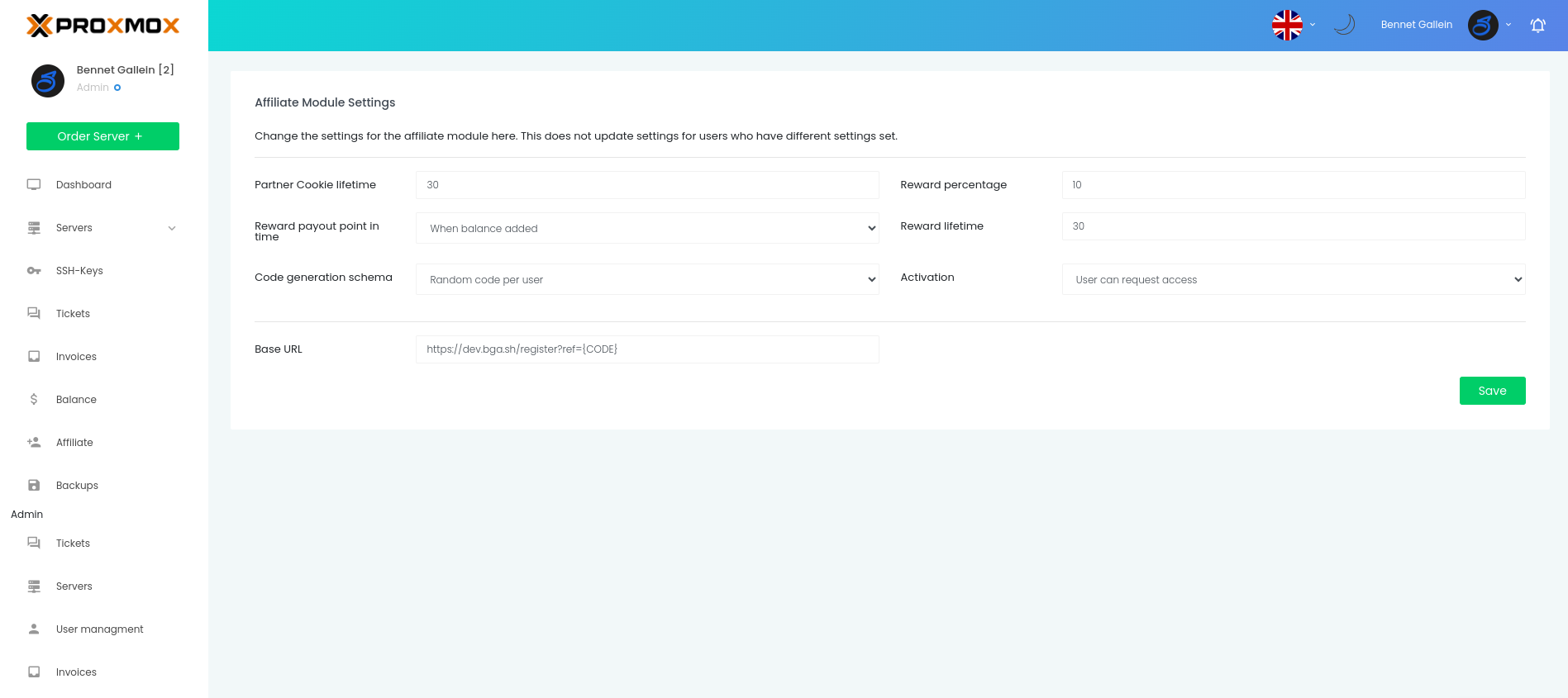Open the notifications bell icon

[1537, 26]
